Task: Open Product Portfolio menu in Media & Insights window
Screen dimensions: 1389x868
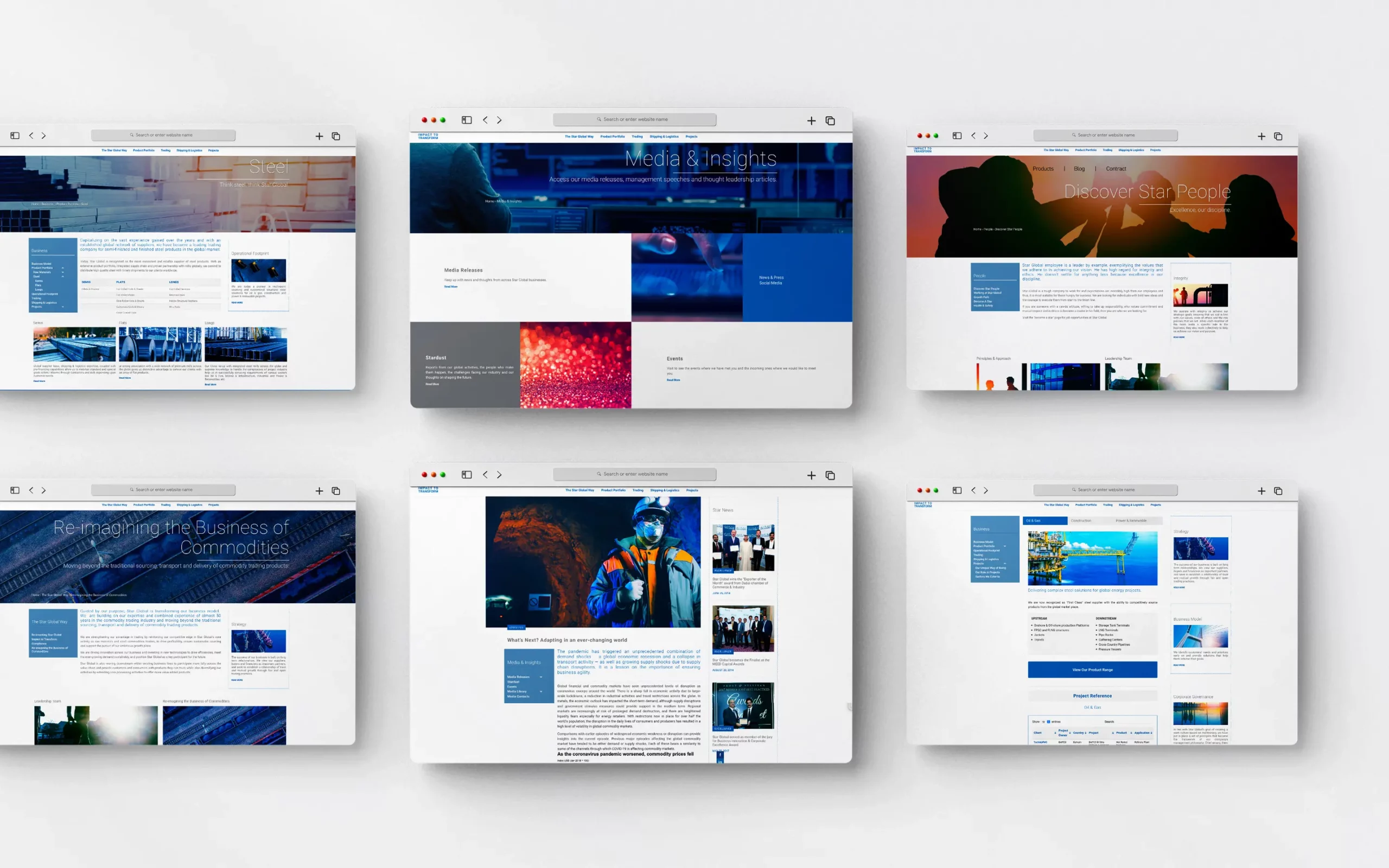Action: point(613,137)
